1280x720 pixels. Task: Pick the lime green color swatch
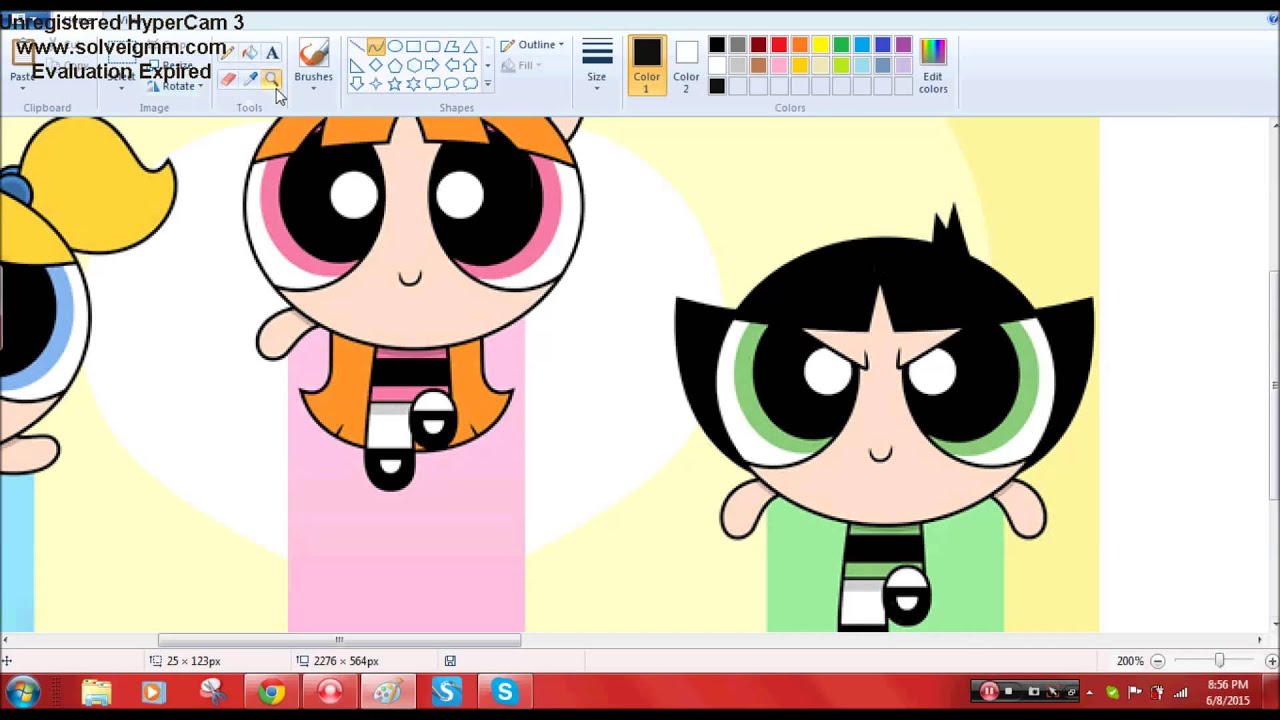841,66
